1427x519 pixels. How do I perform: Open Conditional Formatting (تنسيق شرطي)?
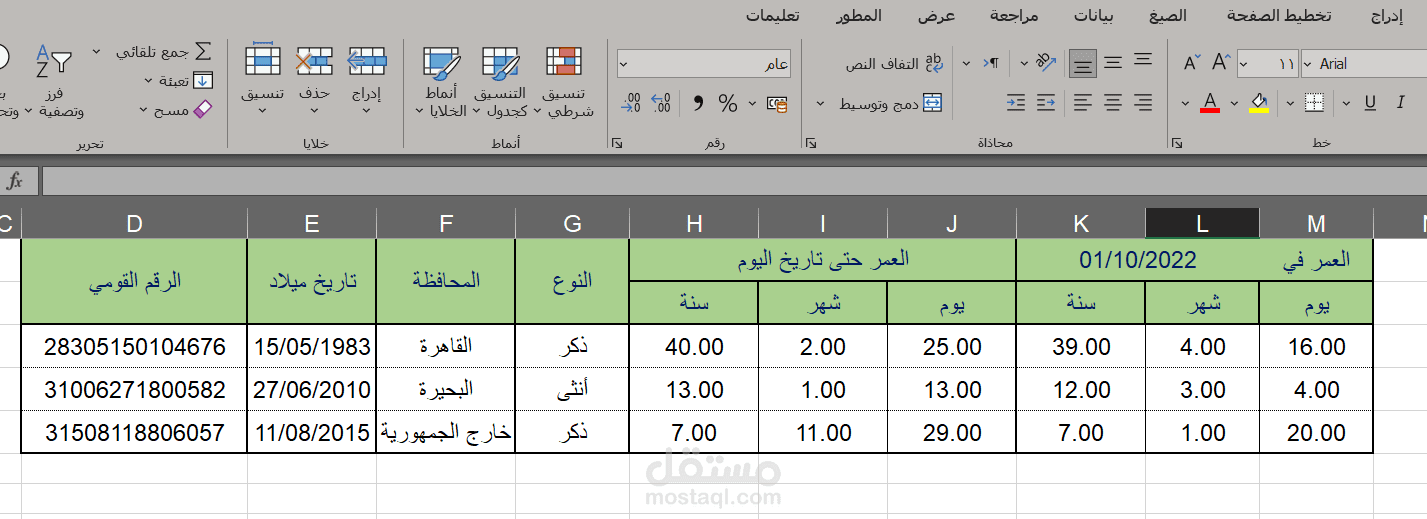coord(565,82)
